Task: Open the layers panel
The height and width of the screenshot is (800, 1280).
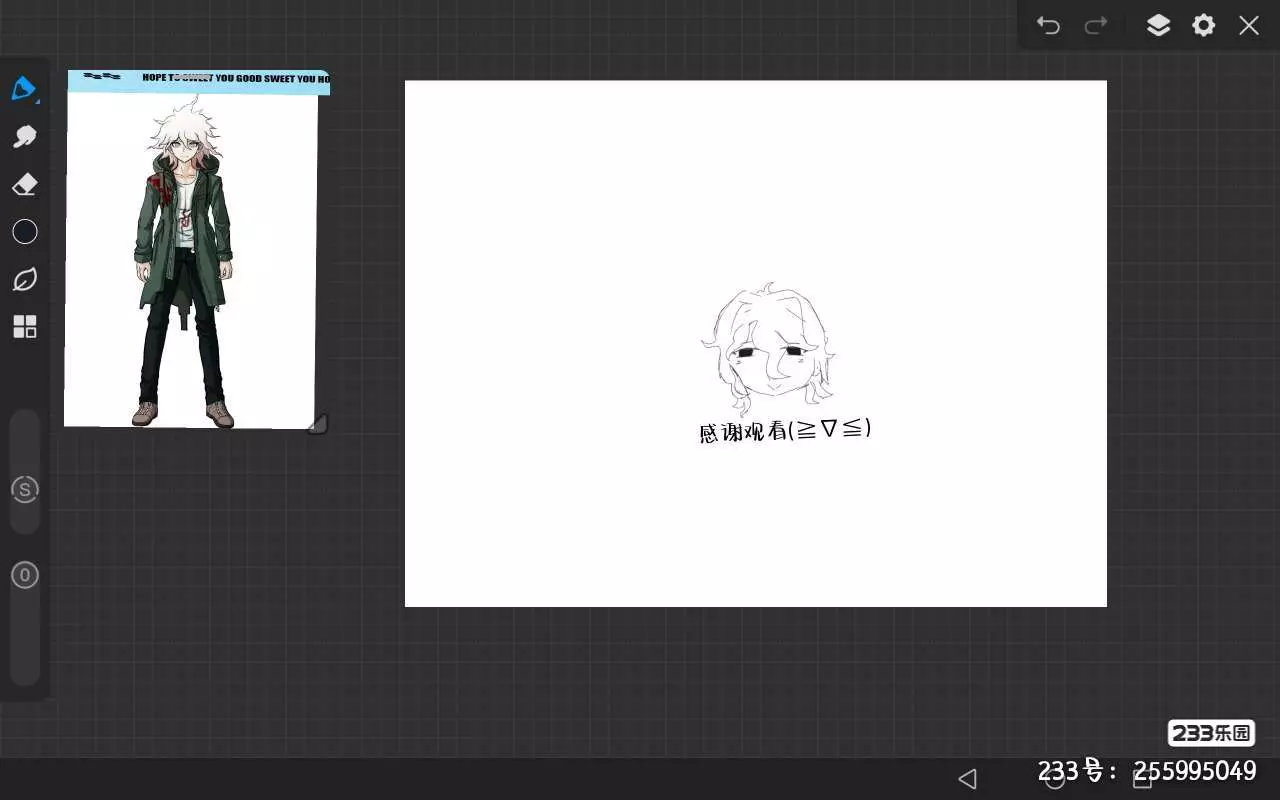Action: tap(1158, 25)
